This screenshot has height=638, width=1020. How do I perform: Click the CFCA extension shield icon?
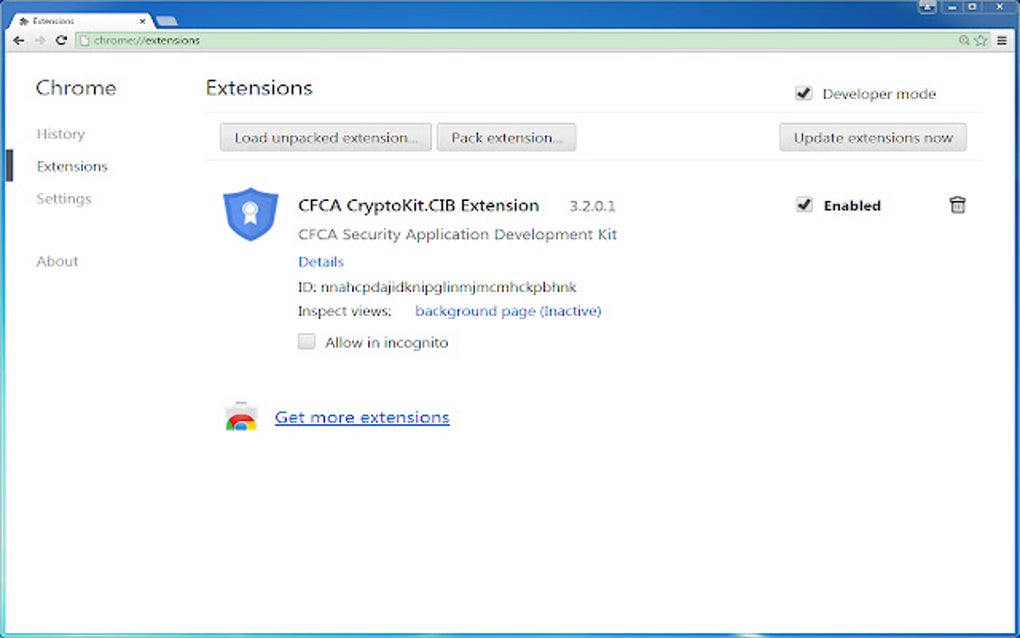pyautogui.click(x=250, y=212)
